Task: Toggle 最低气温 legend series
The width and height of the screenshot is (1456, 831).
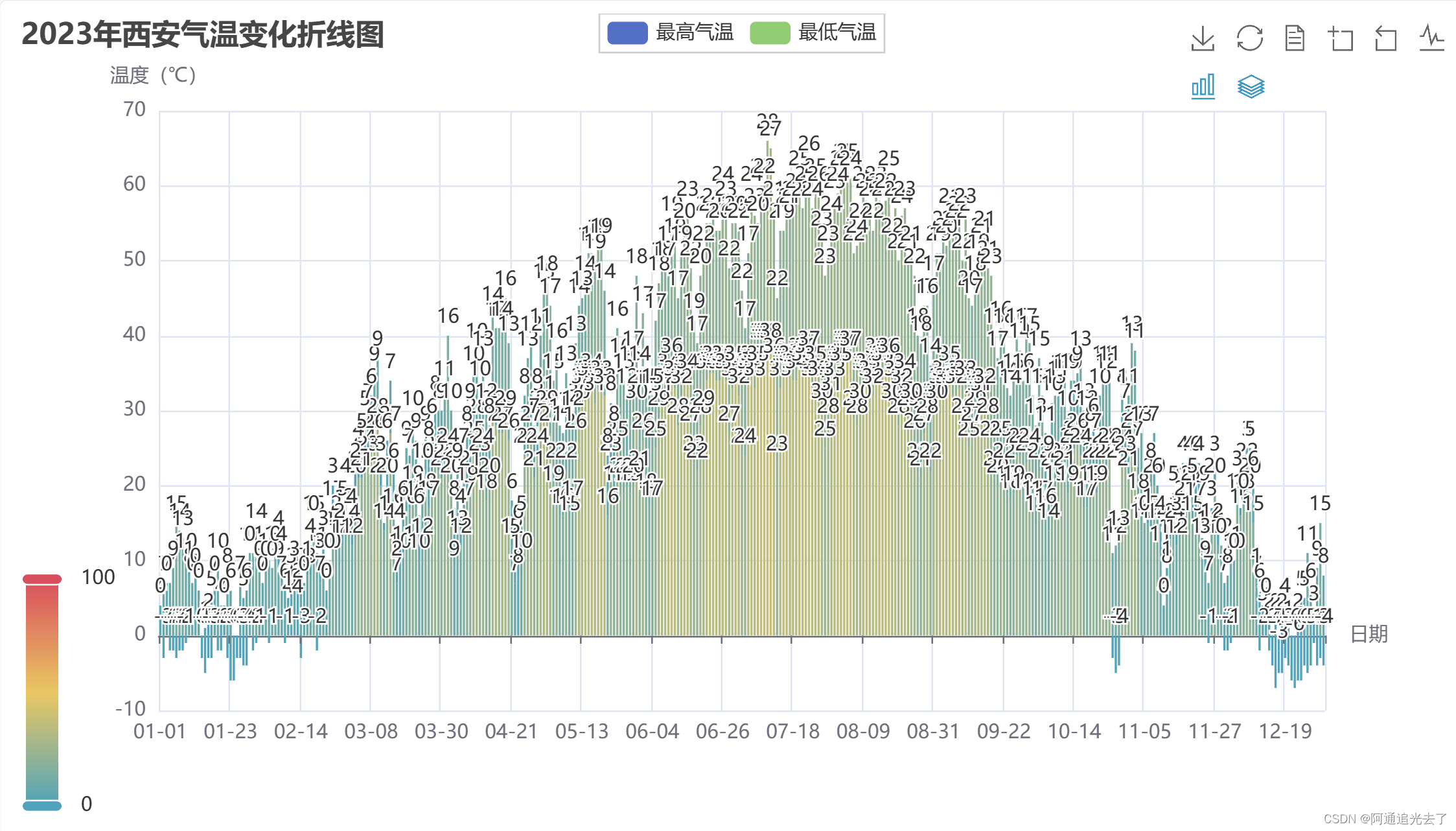Action: (x=813, y=32)
